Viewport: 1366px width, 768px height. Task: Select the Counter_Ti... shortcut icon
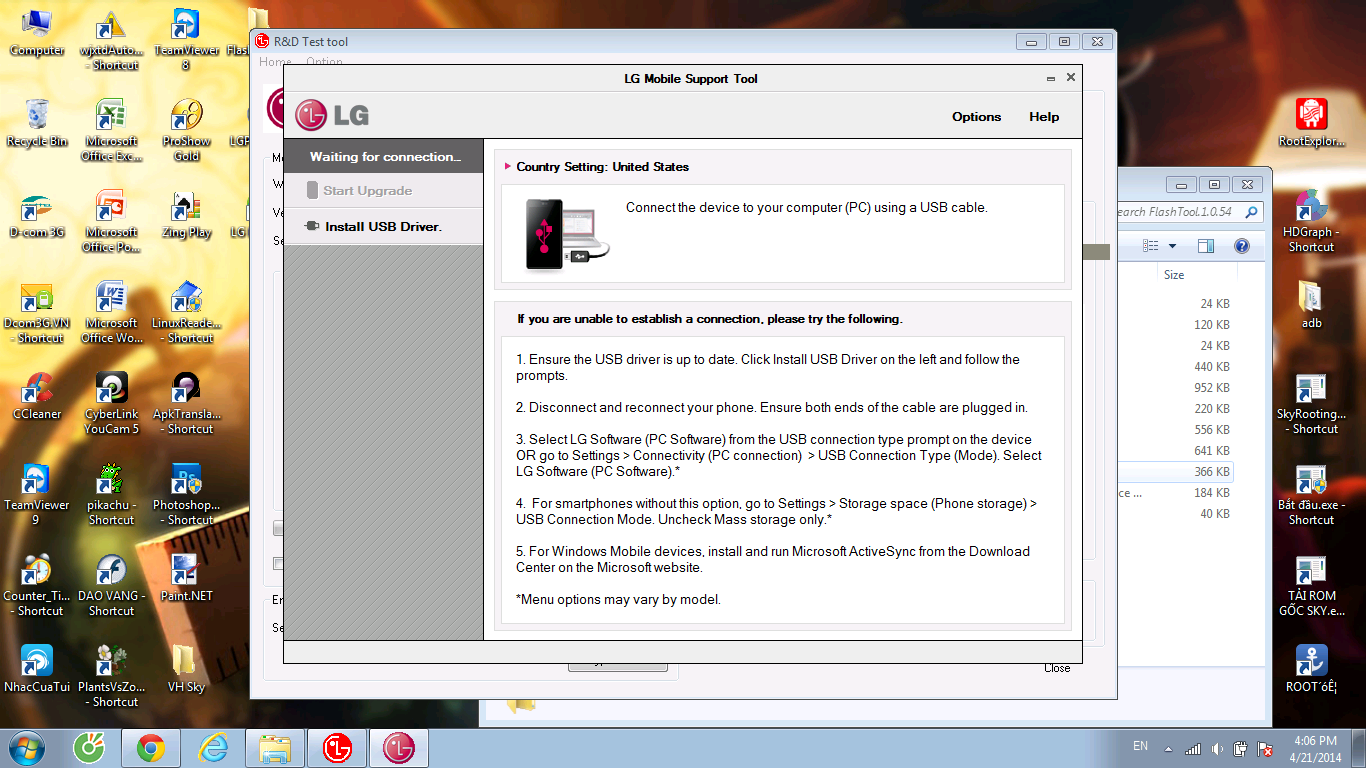(x=37, y=585)
